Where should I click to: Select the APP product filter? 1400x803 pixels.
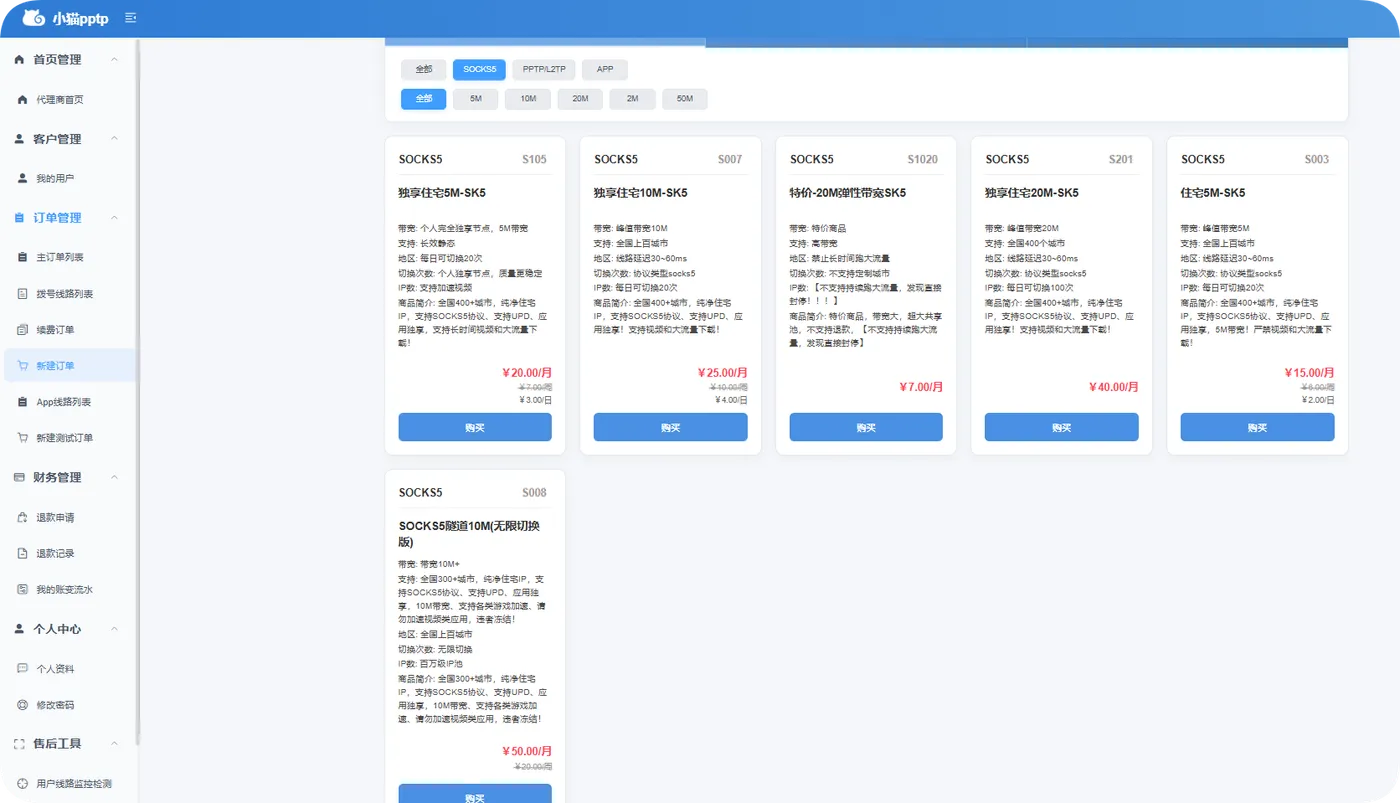point(605,70)
